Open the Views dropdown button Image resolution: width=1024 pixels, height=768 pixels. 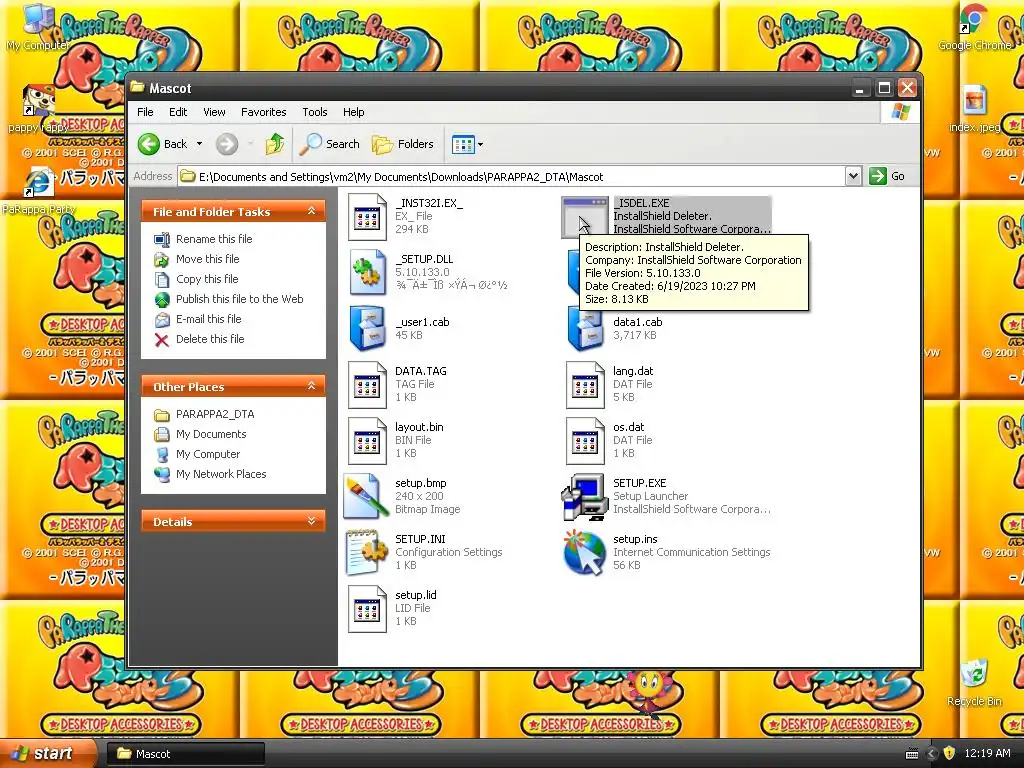468,144
